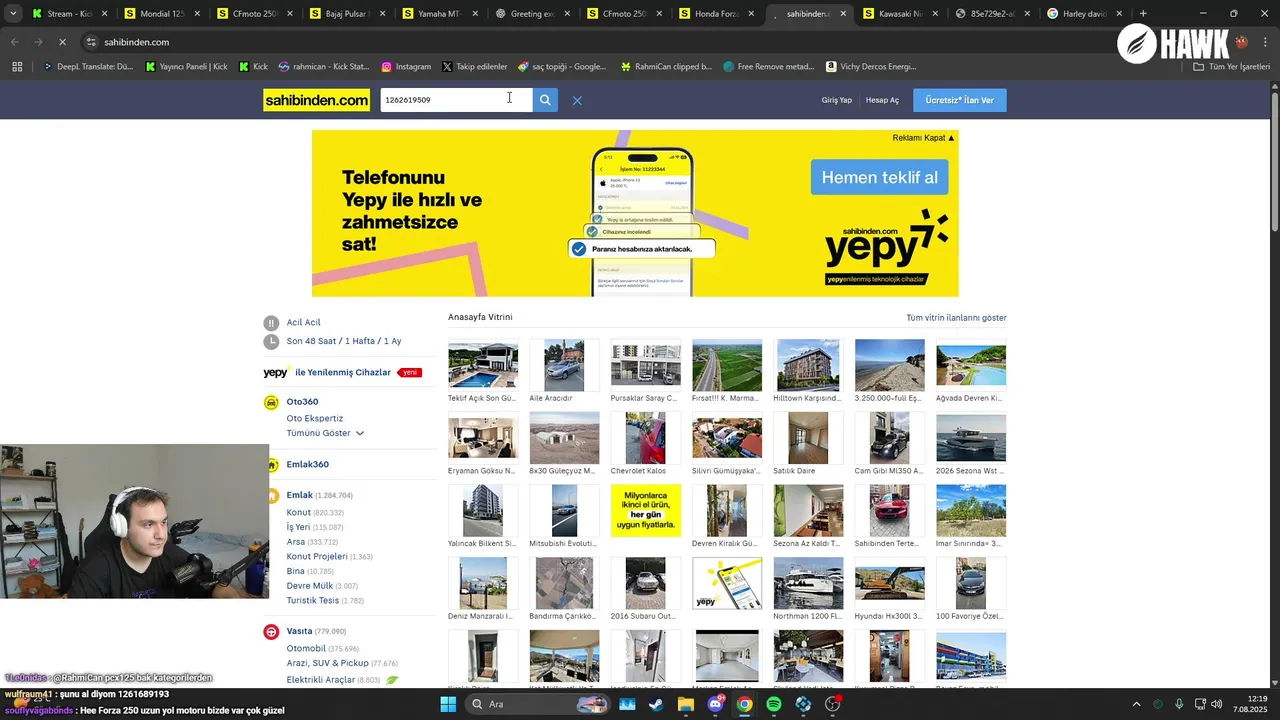The width and height of the screenshot is (1280, 720).
Task: Click the Acil Acil exclamation icon
Action: pos(271,323)
